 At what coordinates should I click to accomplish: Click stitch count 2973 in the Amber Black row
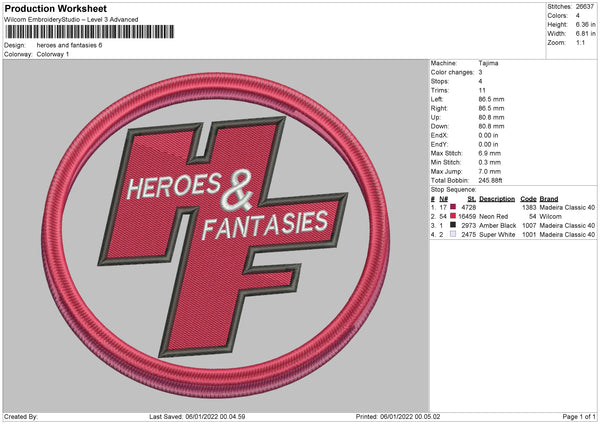point(469,225)
